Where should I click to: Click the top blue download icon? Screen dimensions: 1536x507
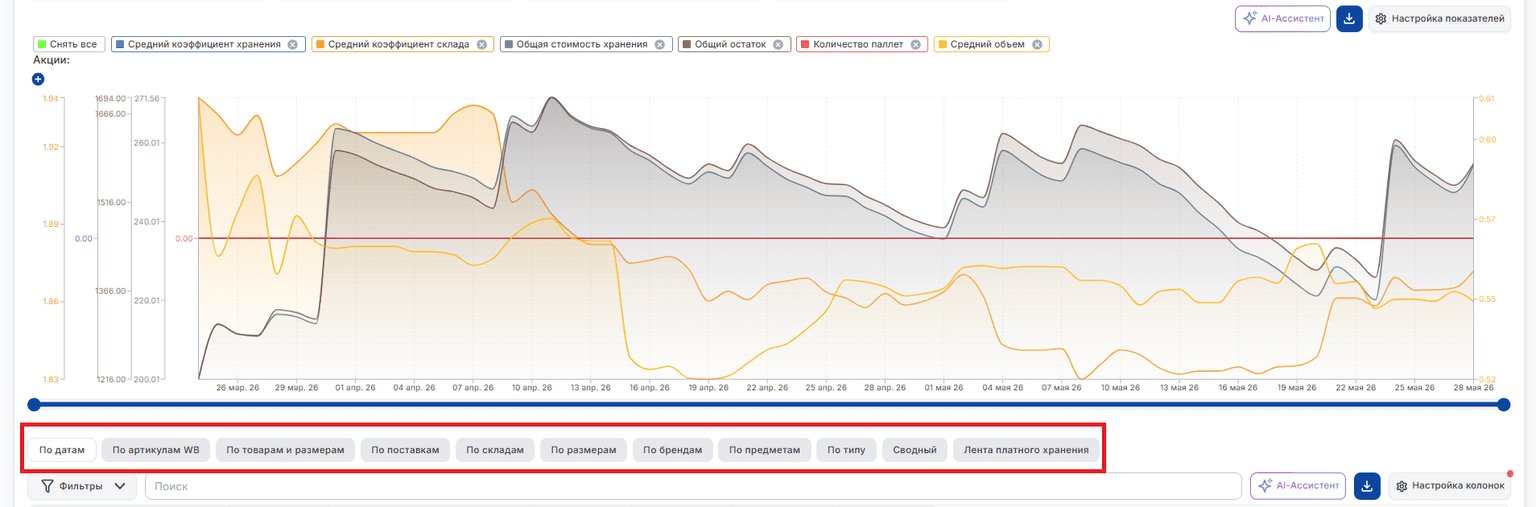(1350, 19)
